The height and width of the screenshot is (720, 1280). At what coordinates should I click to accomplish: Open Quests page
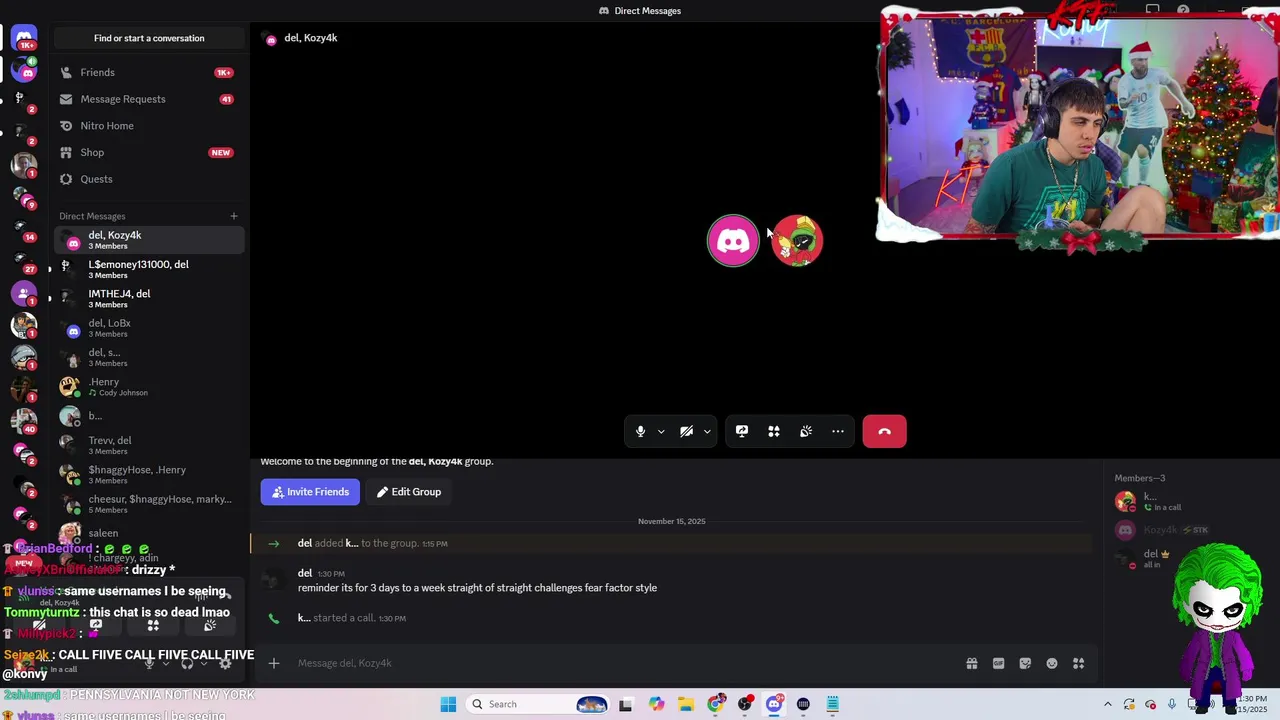pyautogui.click(x=148, y=179)
